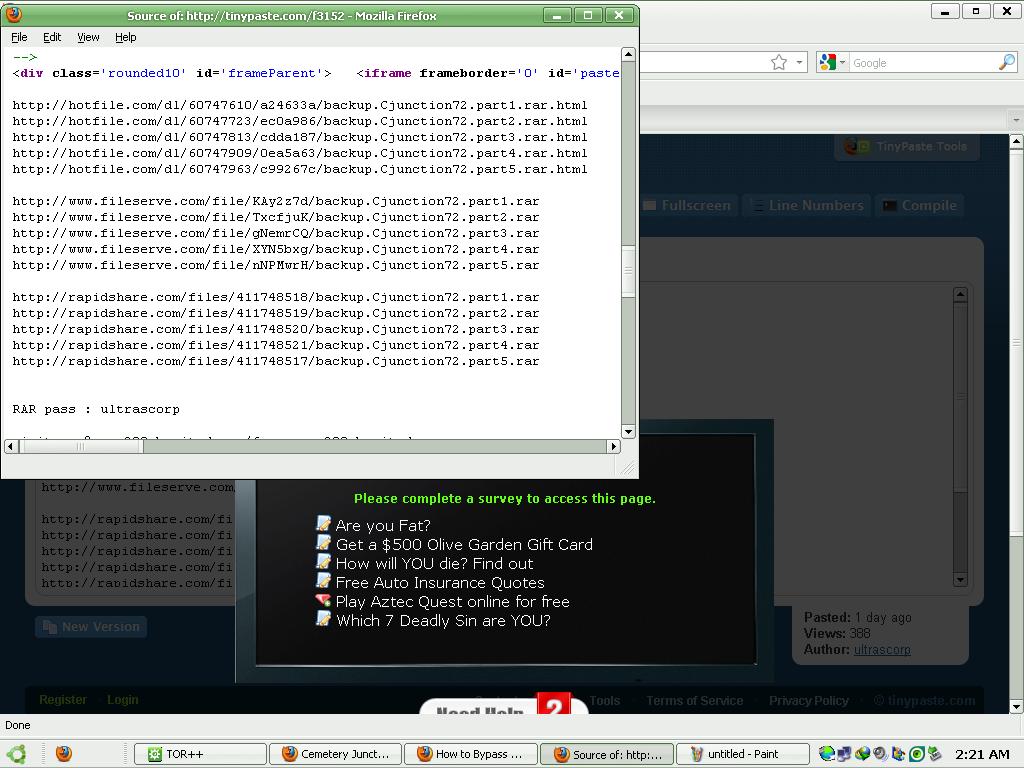The image size is (1024, 768).
Task: Click the Register link in page footer
Action: (x=63, y=699)
